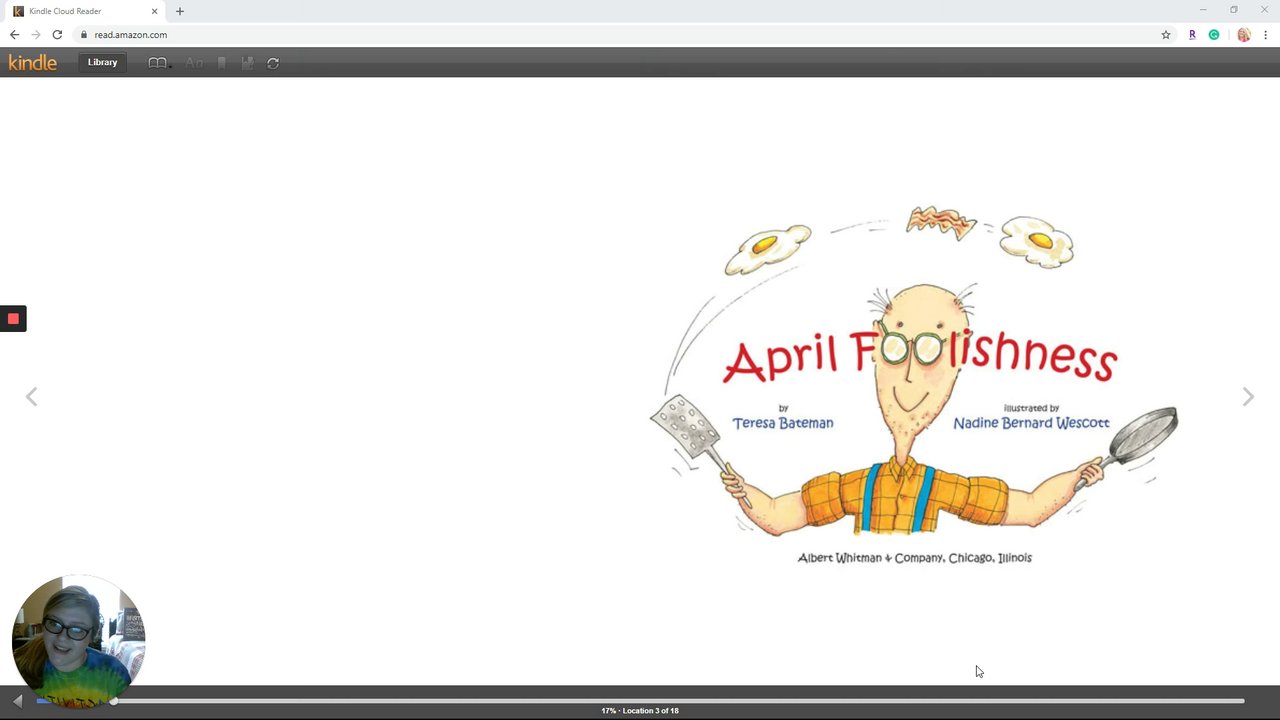1280x720 pixels.
Task: Click the 'Nadine Bernard Wescott' illustrator name
Action: coord(1031,423)
